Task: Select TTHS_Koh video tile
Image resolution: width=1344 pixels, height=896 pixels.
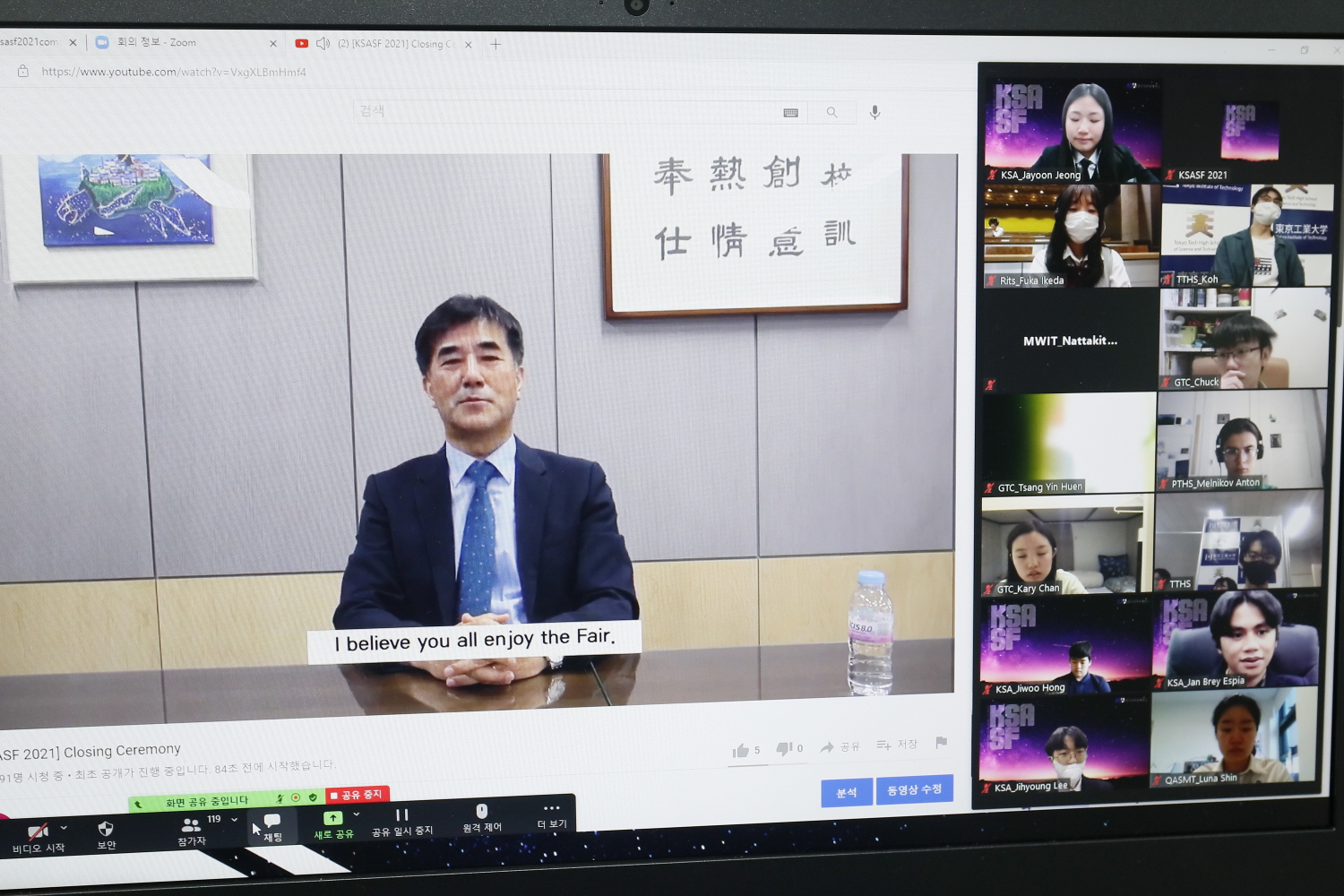Action: (x=1247, y=236)
